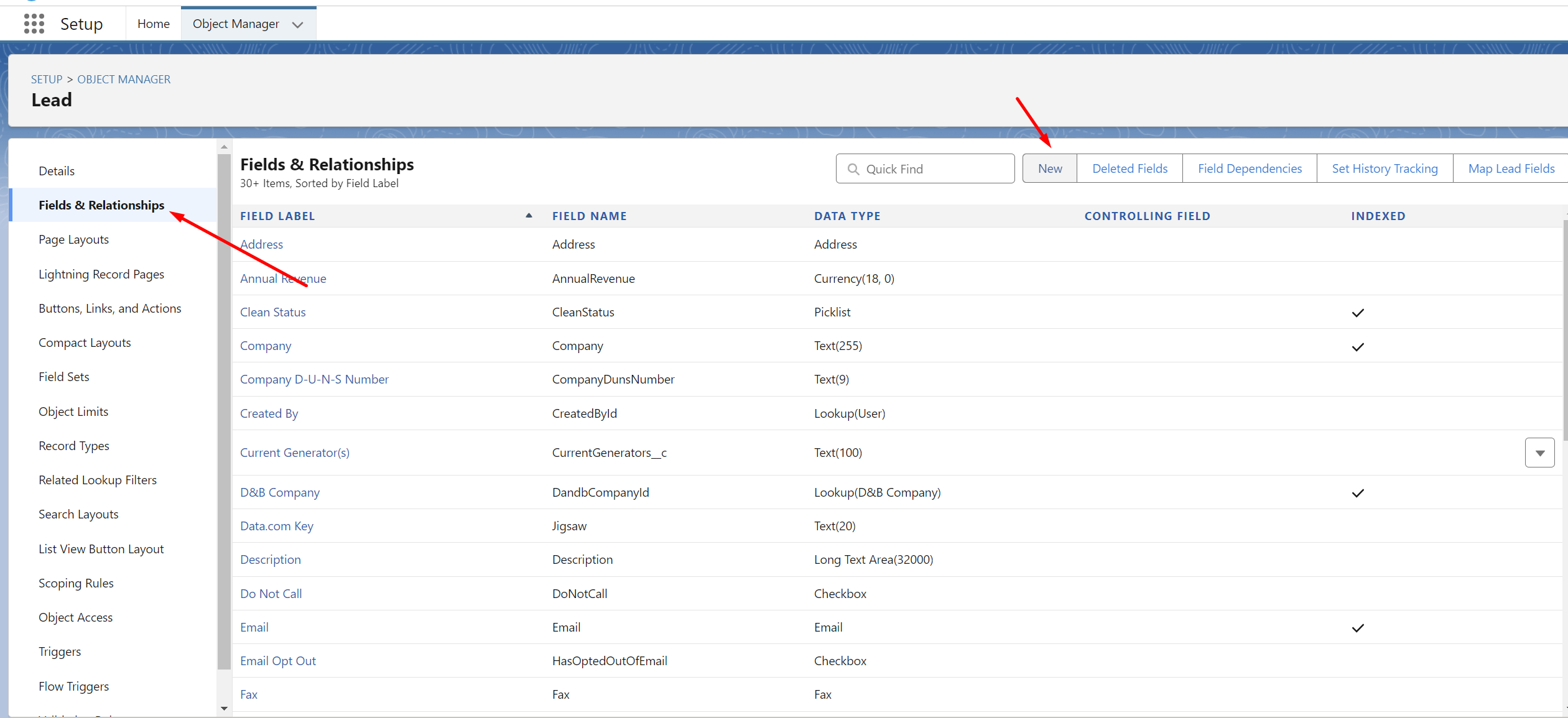Open the App Launcher grid icon
Image resolution: width=1568 pixels, height=718 pixels.
point(34,24)
